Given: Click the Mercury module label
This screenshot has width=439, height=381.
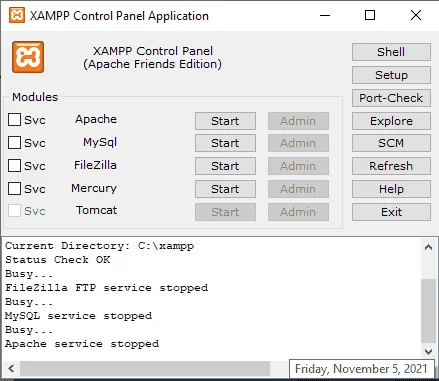Looking at the screenshot, I should (x=94, y=189).
